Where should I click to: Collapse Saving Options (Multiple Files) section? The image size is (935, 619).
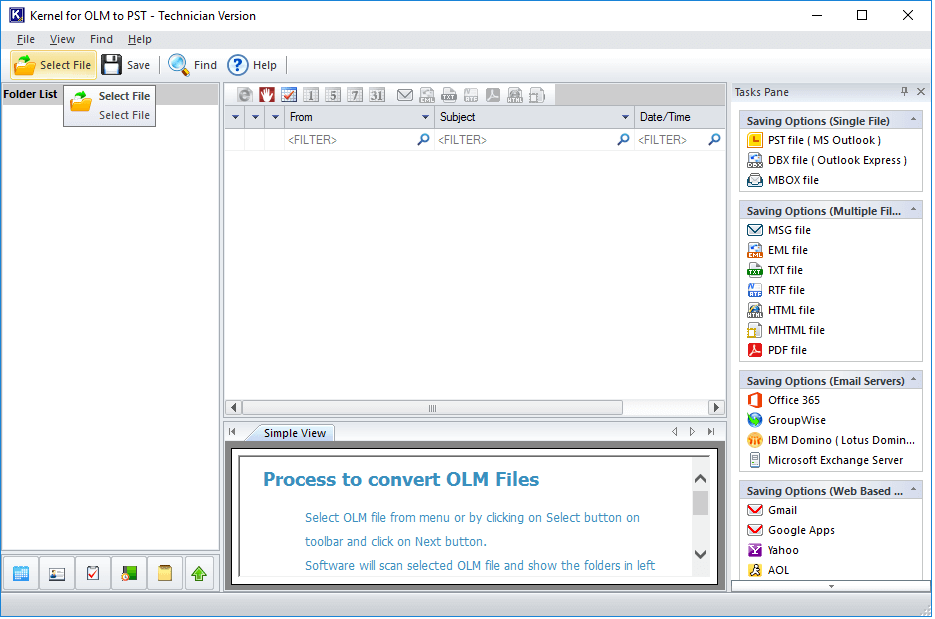click(x=913, y=210)
